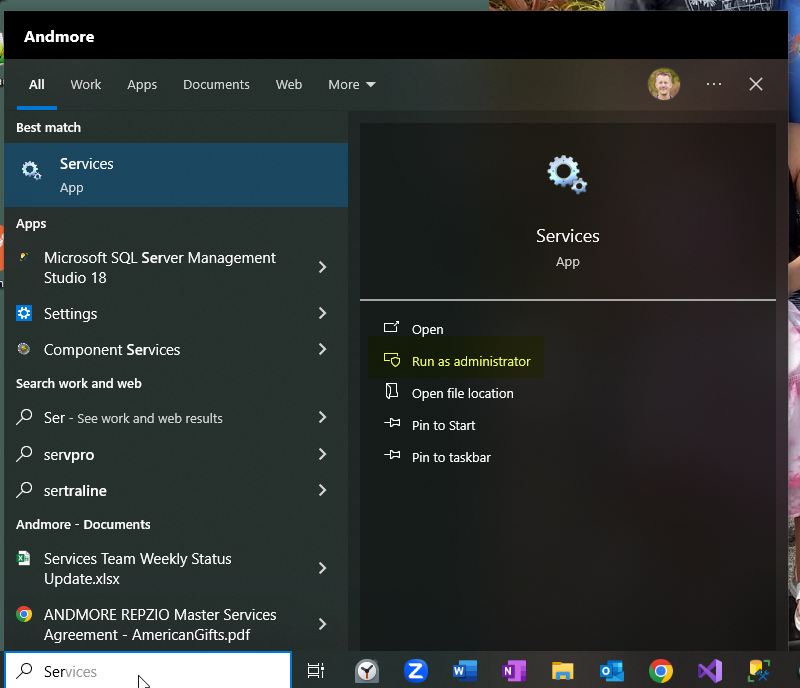The width and height of the screenshot is (800, 688).
Task: Open the Services app best match result
Action: tap(176, 175)
